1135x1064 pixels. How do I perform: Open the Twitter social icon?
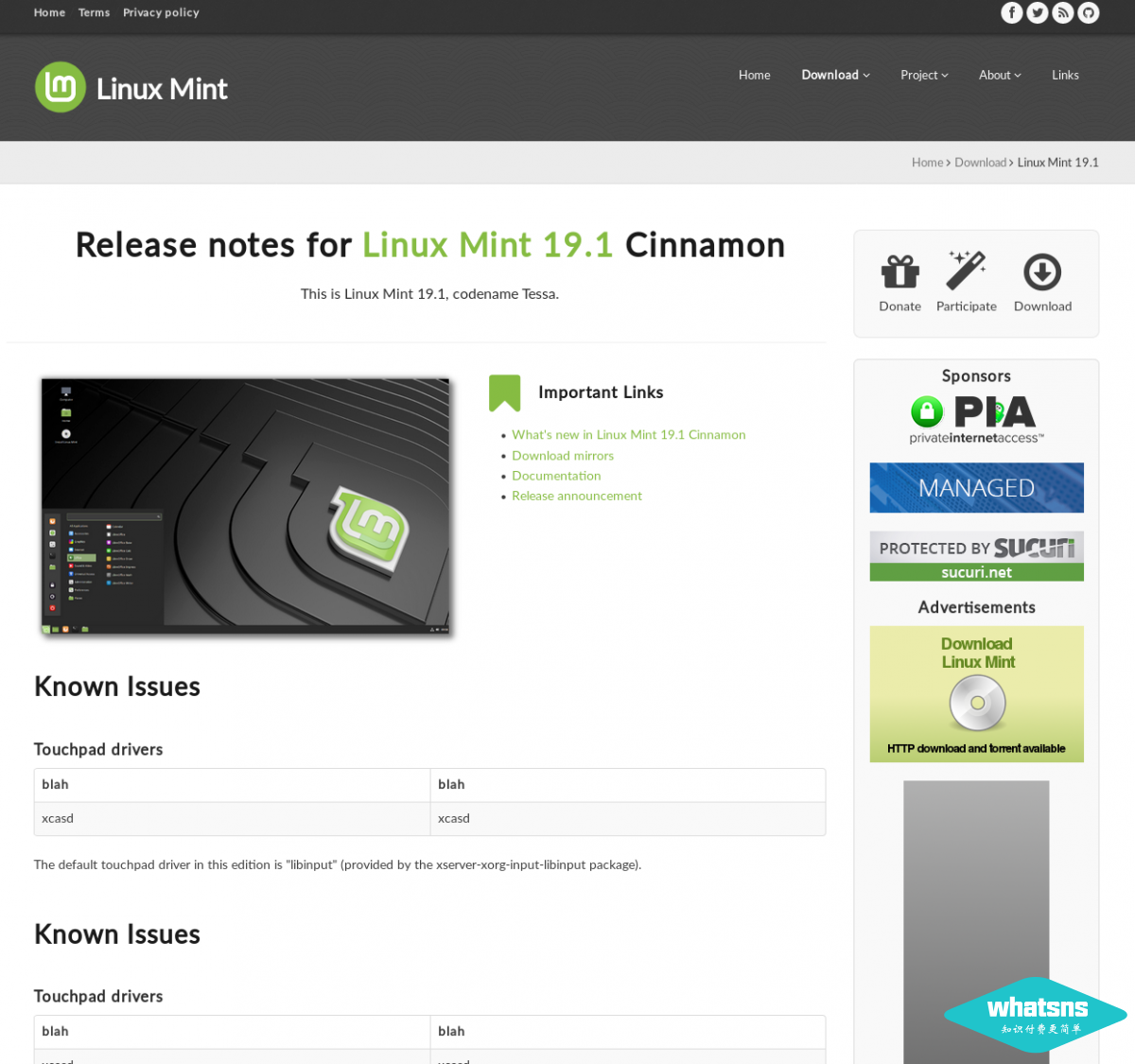pos(1038,12)
